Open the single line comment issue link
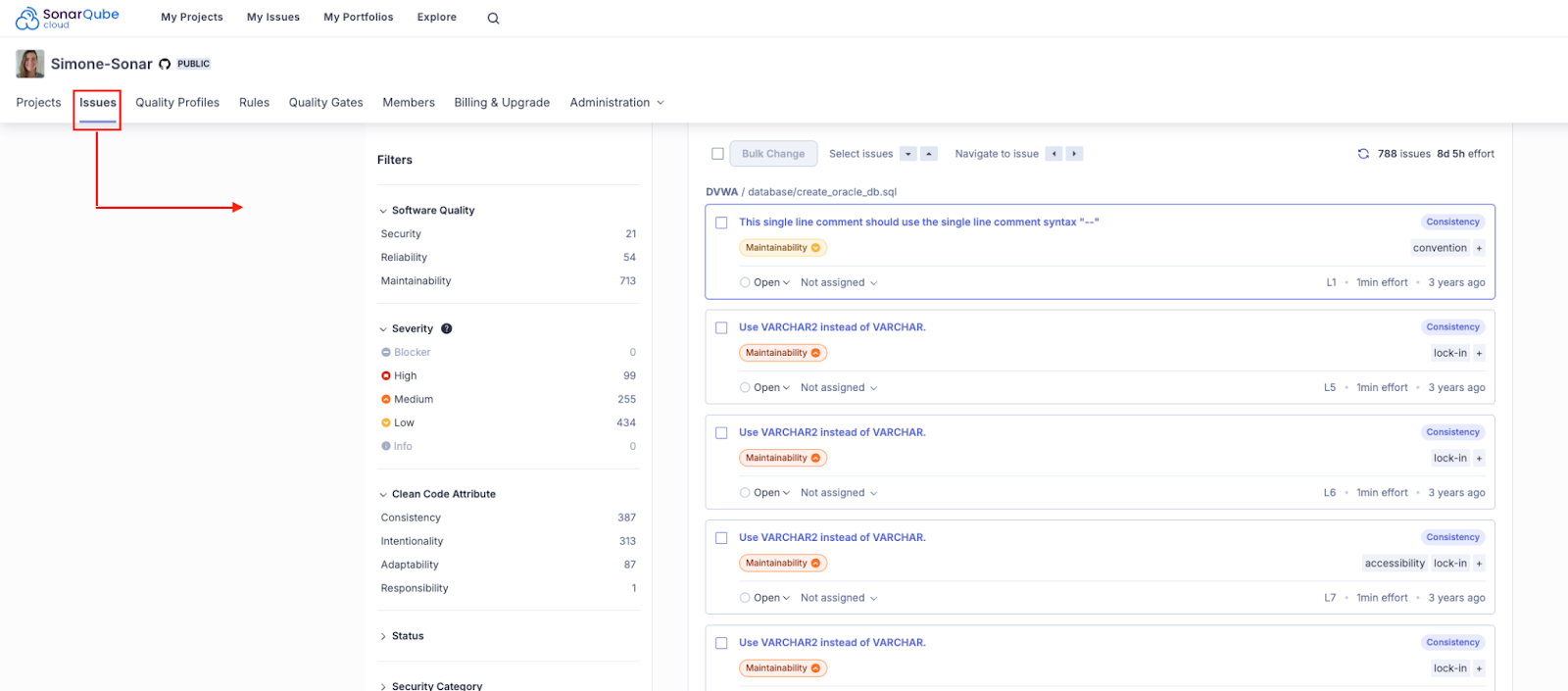This screenshot has height=691, width=1568. [919, 222]
